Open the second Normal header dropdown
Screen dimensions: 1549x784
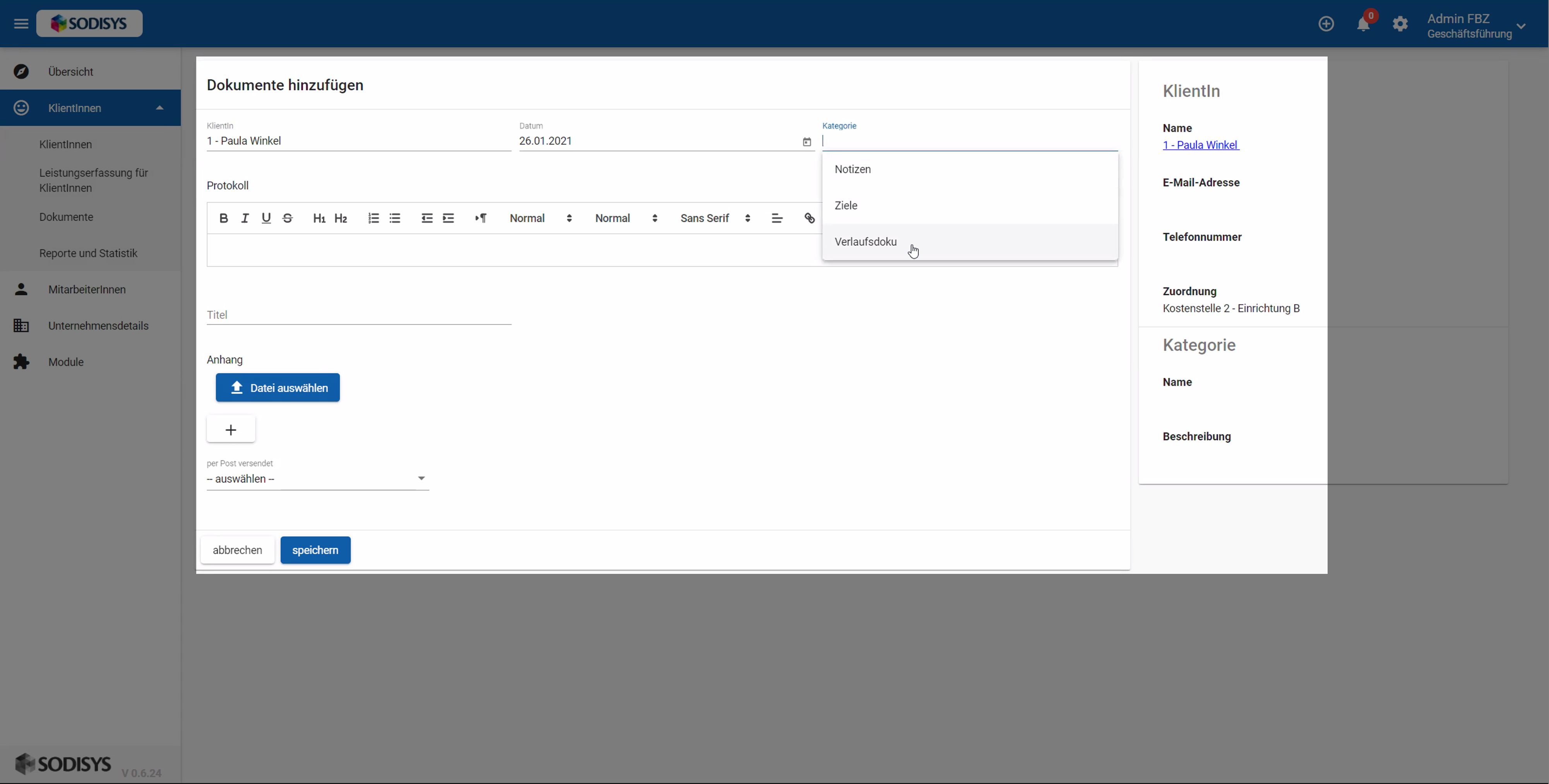pyautogui.click(x=626, y=218)
